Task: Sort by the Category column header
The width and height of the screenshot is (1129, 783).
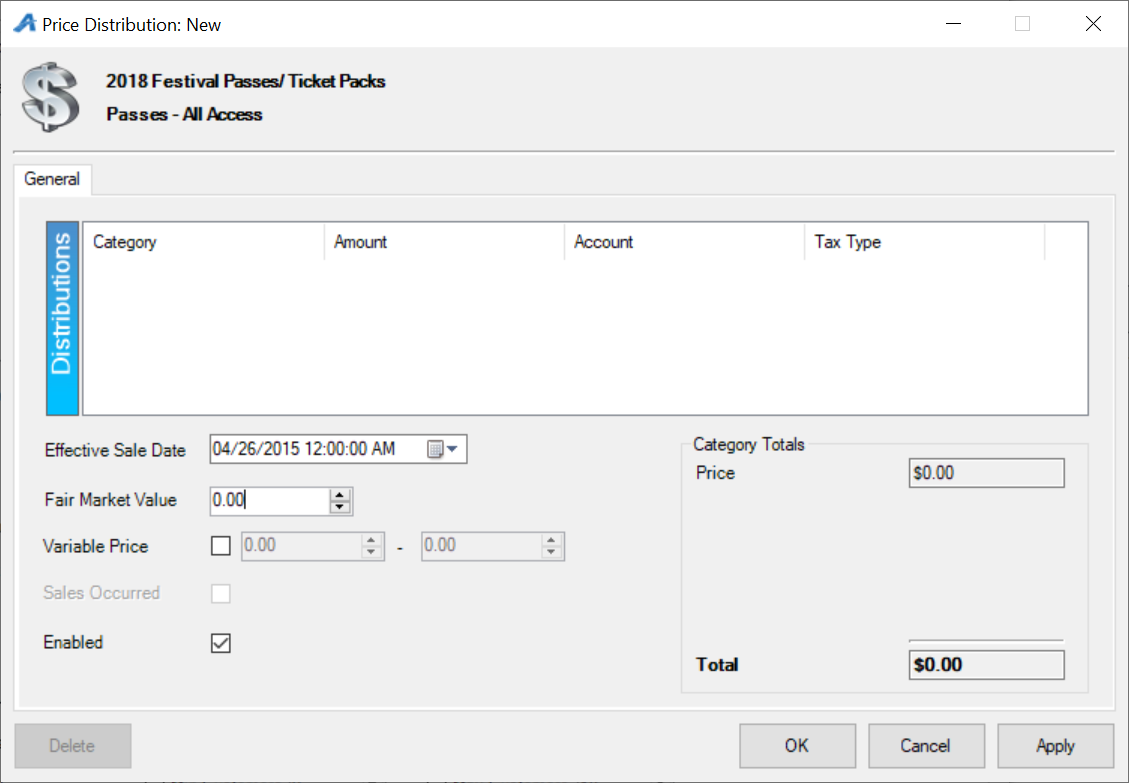Action: pos(204,242)
